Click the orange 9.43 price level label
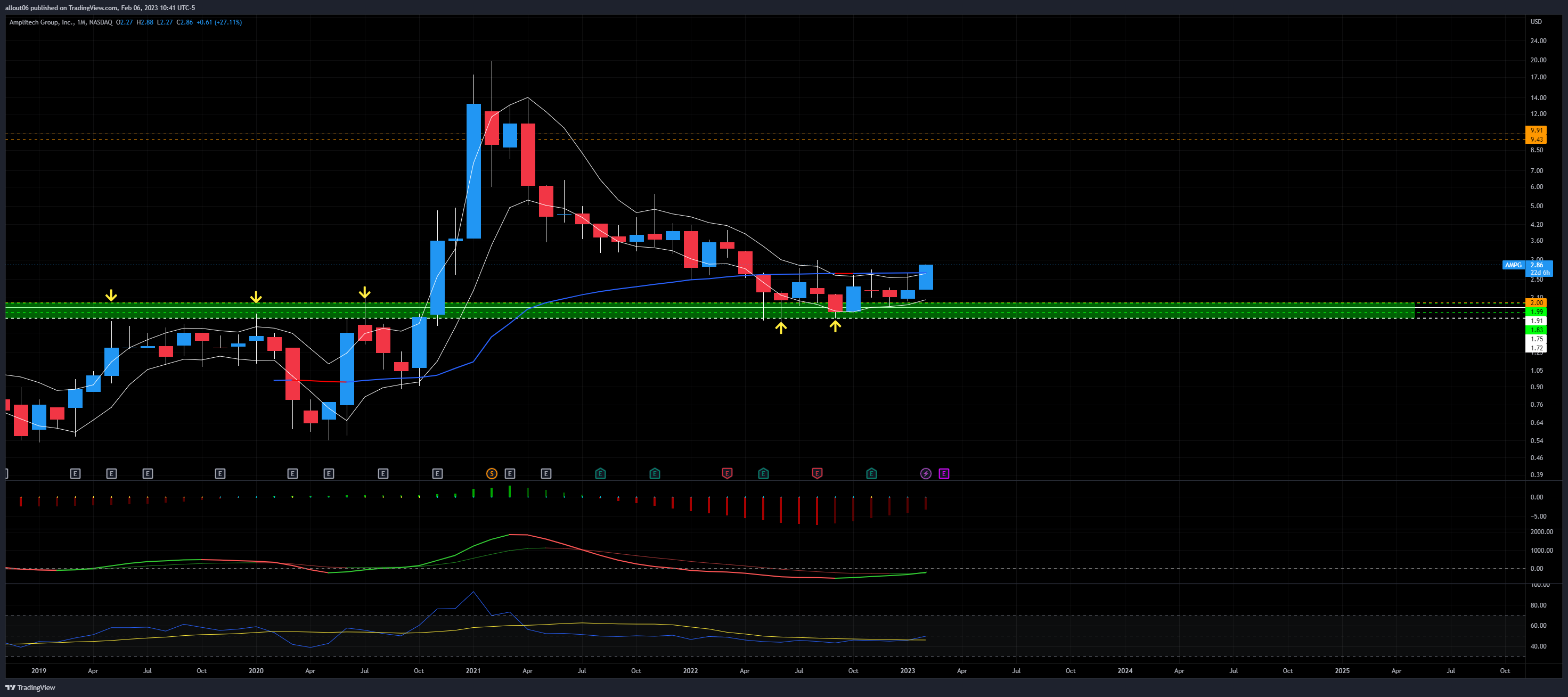The height and width of the screenshot is (697, 1568). (1536, 140)
